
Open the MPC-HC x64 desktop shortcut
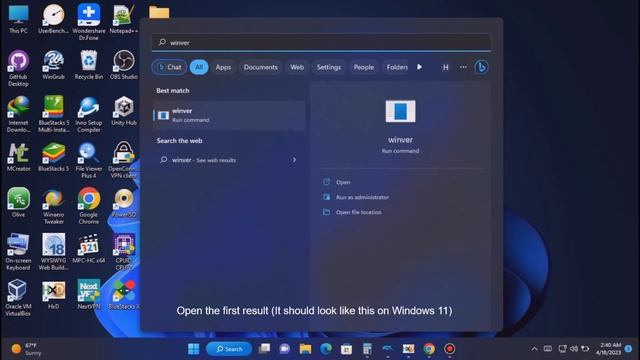(x=89, y=248)
